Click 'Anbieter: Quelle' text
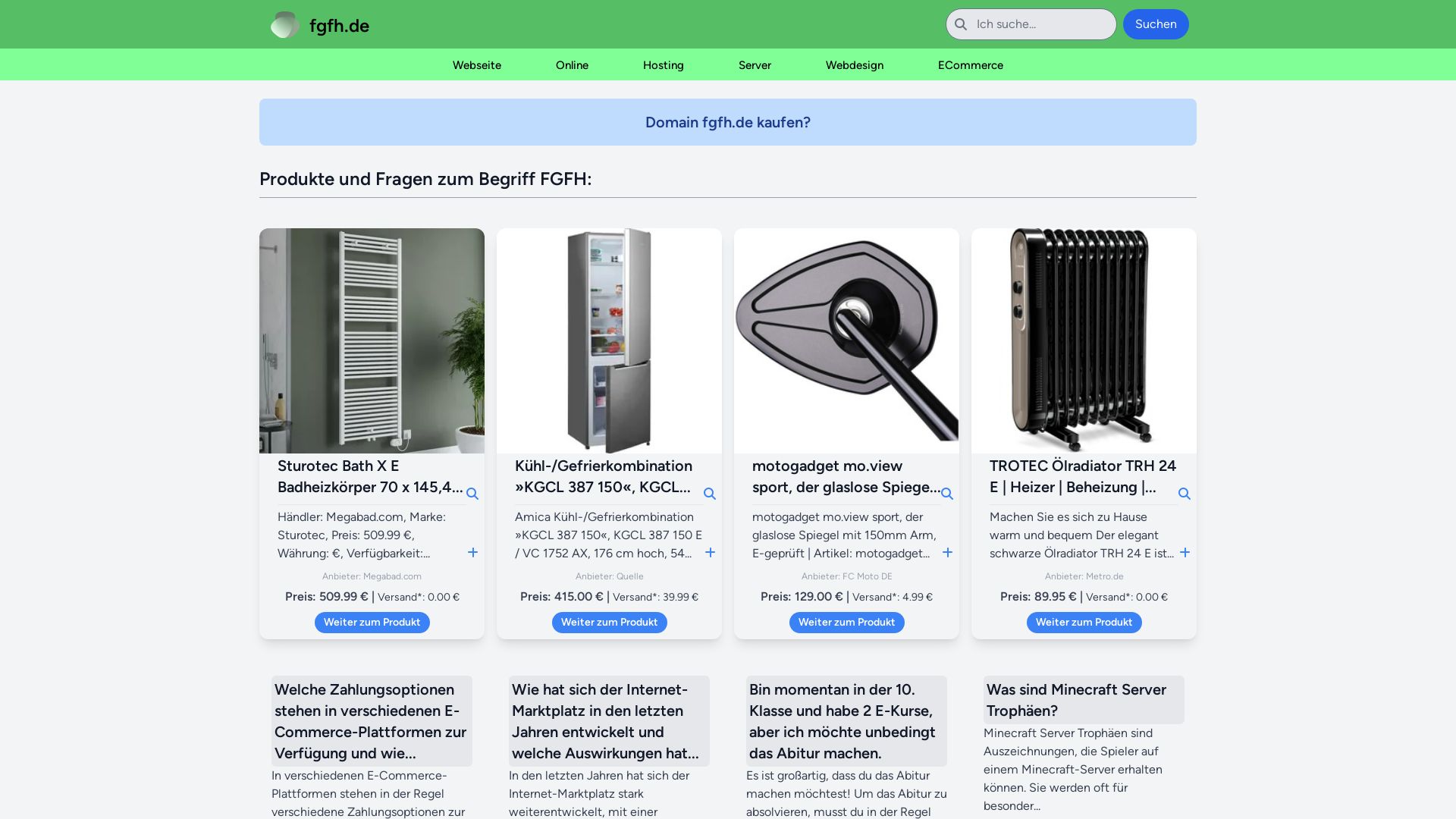Image resolution: width=1456 pixels, height=819 pixels. coord(609,576)
